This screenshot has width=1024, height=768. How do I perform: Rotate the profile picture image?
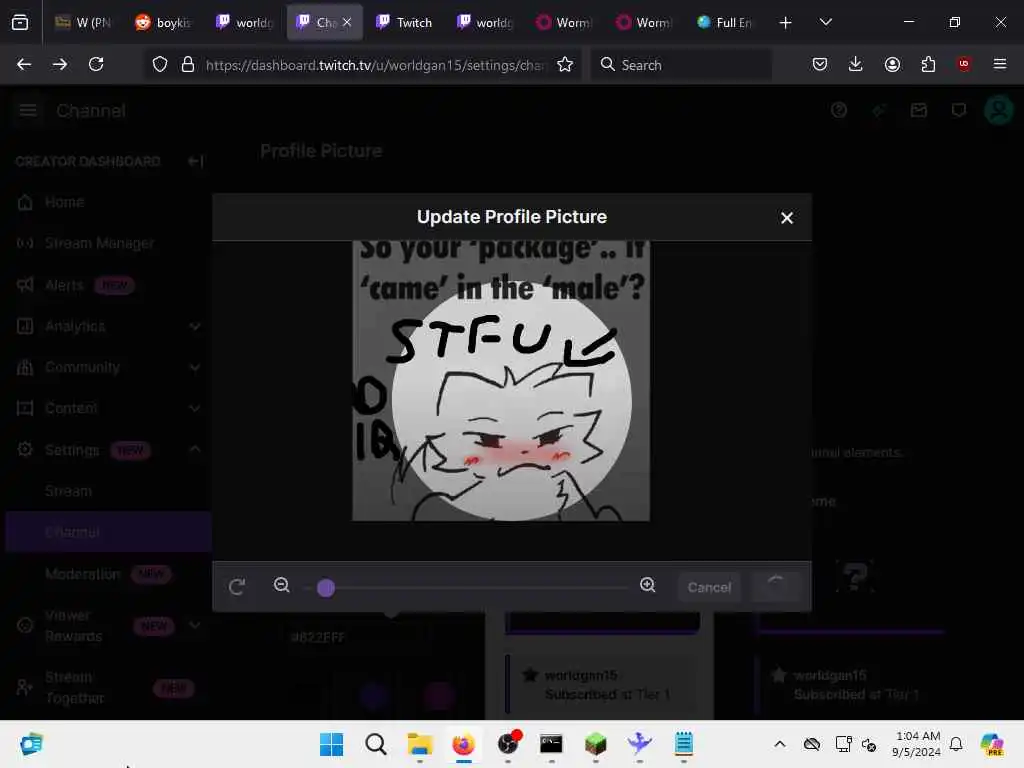coord(237,586)
